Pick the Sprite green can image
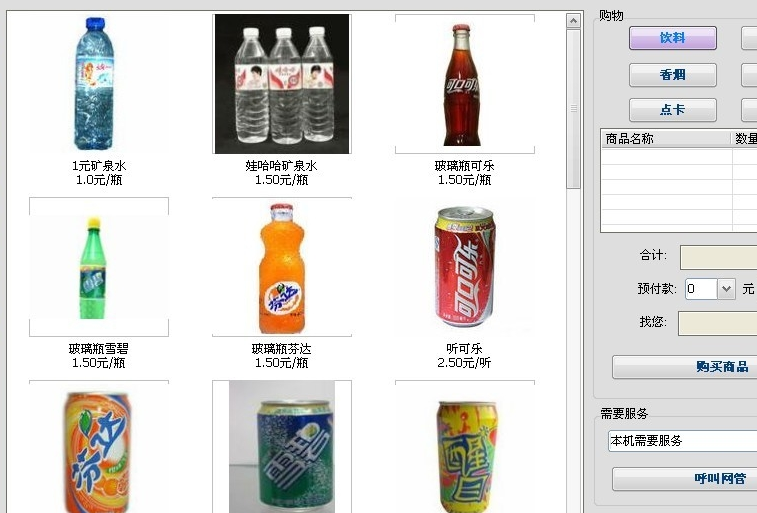The width and height of the screenshot is (757, 513). pos(282,446)
